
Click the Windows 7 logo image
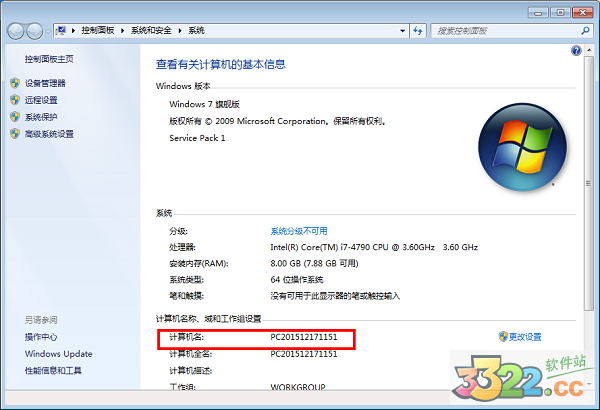point(523,147)
